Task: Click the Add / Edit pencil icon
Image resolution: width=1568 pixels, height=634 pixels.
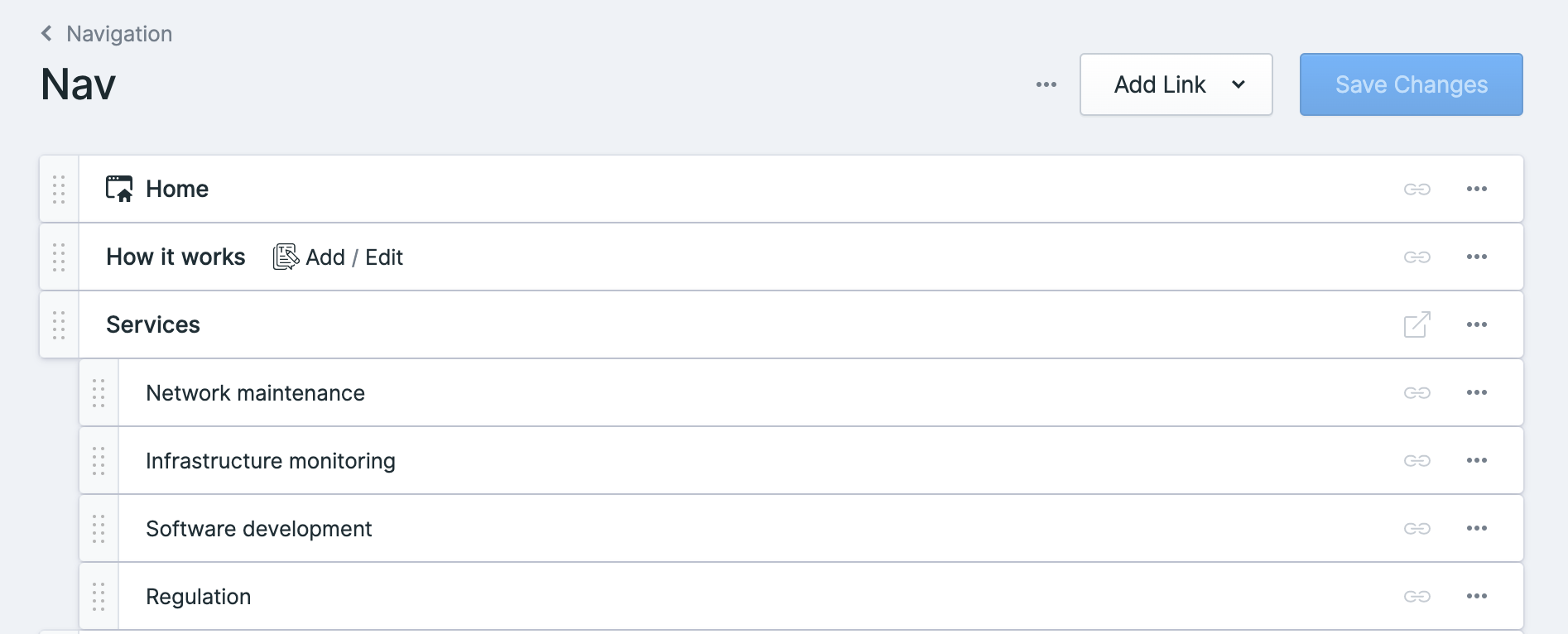Action: pyautogui.click(x=284, y=257)
